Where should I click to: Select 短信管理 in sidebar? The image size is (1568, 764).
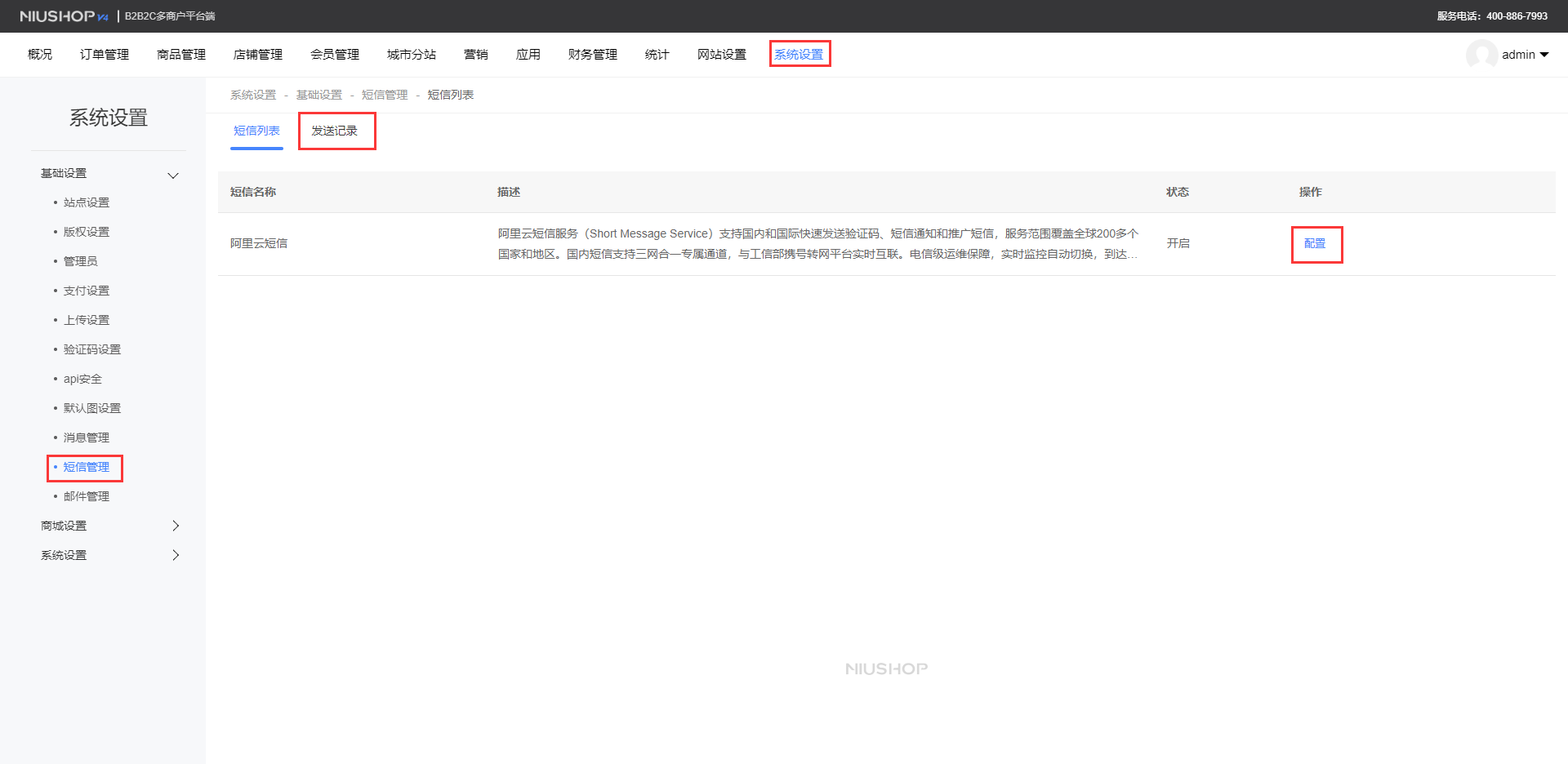[x=87, y=467]
